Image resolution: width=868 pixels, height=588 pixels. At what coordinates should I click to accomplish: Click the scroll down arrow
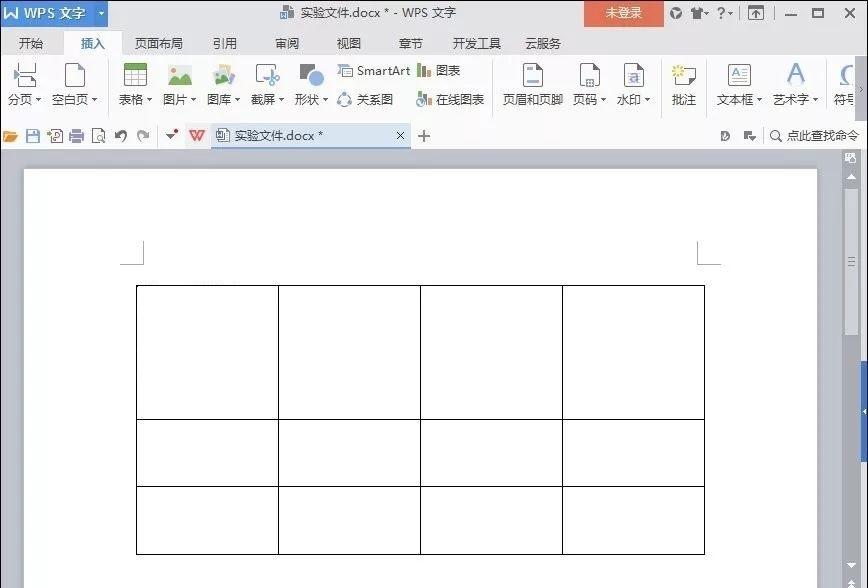851,565
